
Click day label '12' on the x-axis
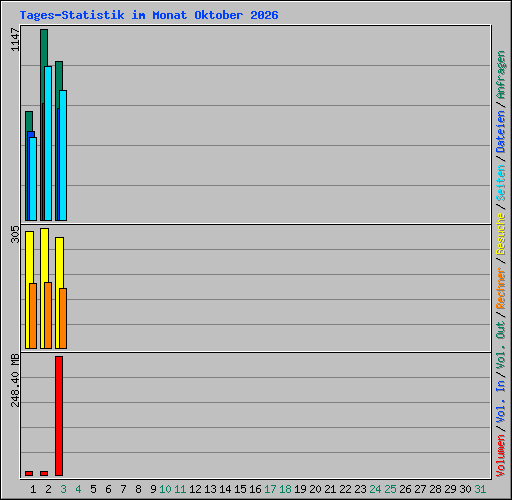(195, 489)
